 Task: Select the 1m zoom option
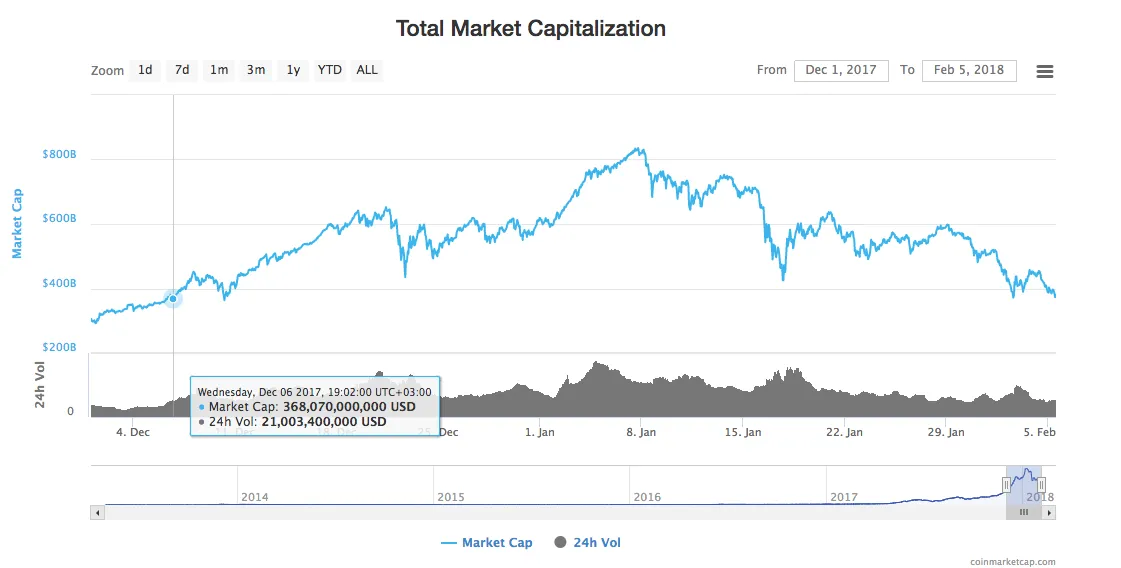coord(219,70)
